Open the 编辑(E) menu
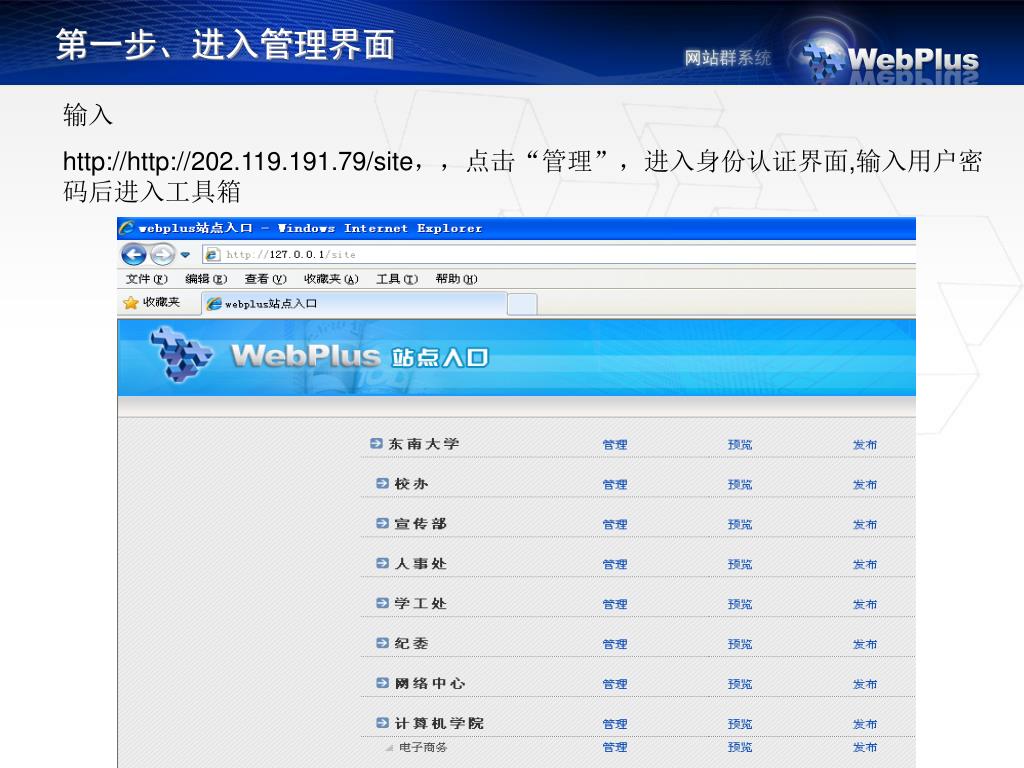 click(206, 279)
